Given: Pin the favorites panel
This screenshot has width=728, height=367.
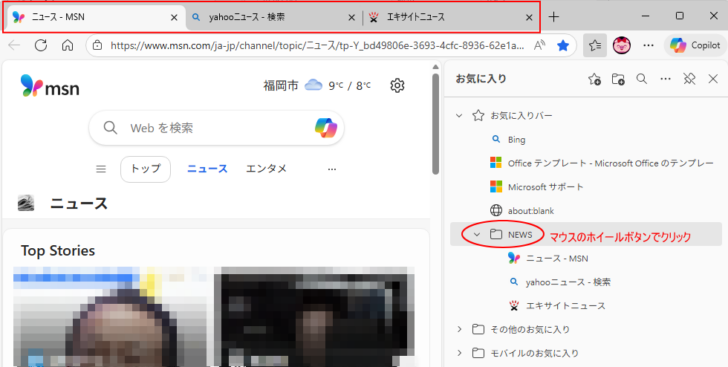Looking at the screenshot, I should pyautogui.click(x=689, y=79).
